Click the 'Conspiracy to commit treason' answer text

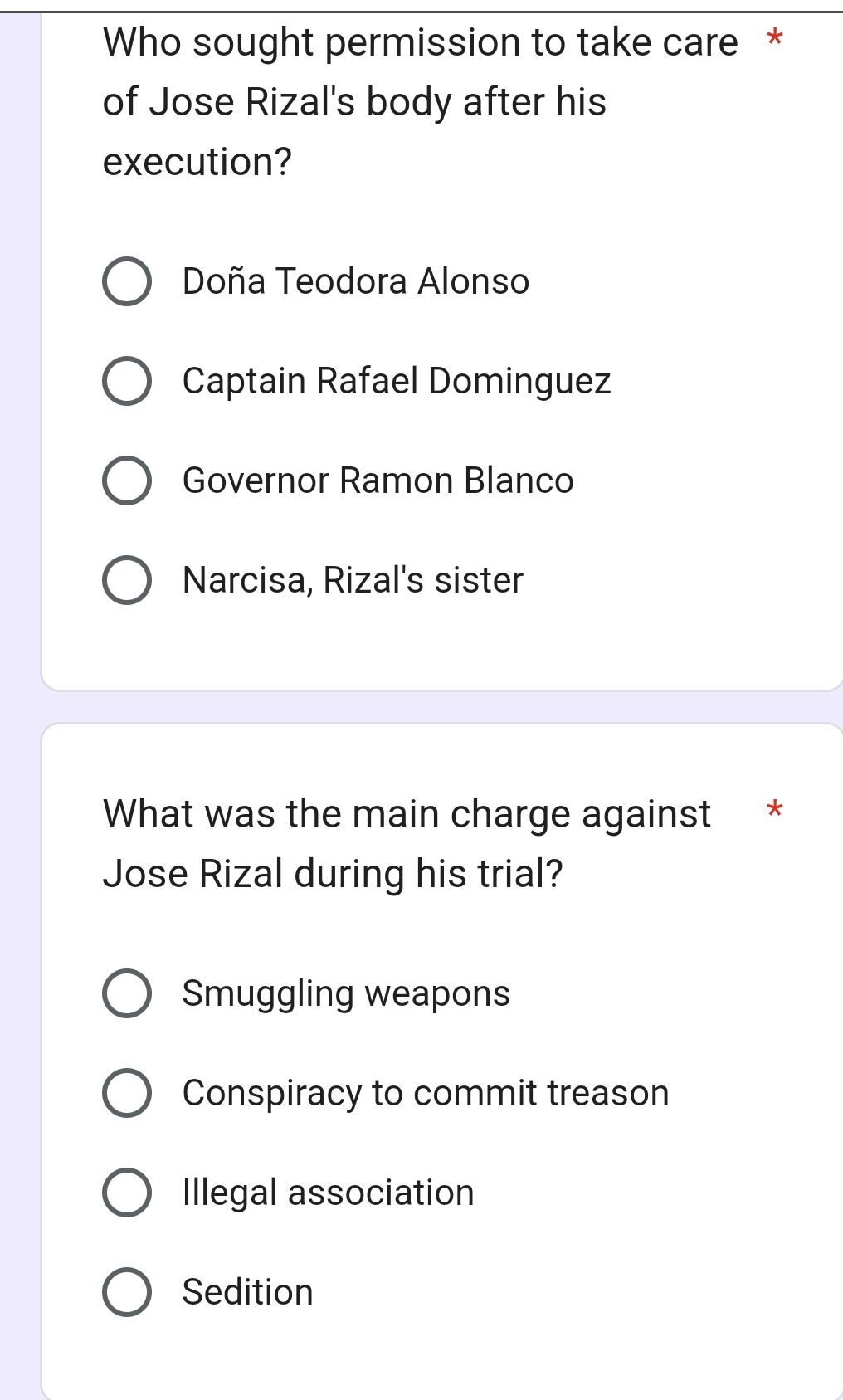425,1094
